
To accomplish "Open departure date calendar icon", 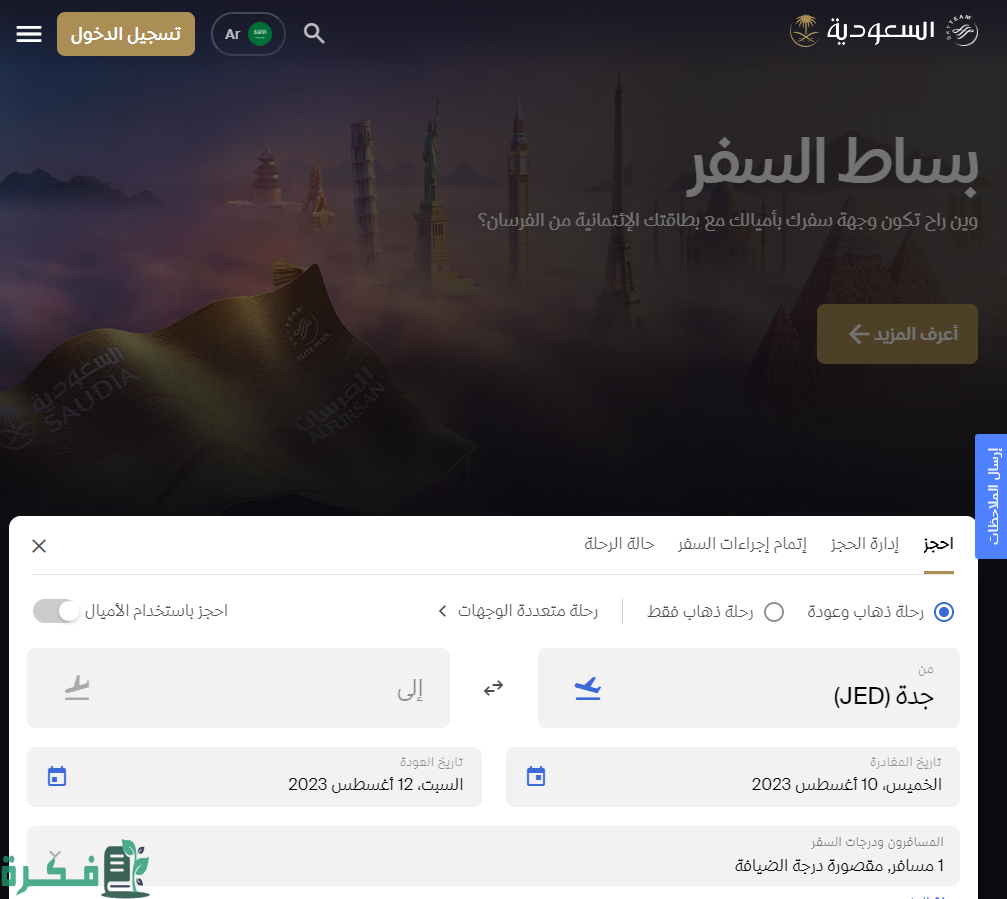I will (536, 776).
